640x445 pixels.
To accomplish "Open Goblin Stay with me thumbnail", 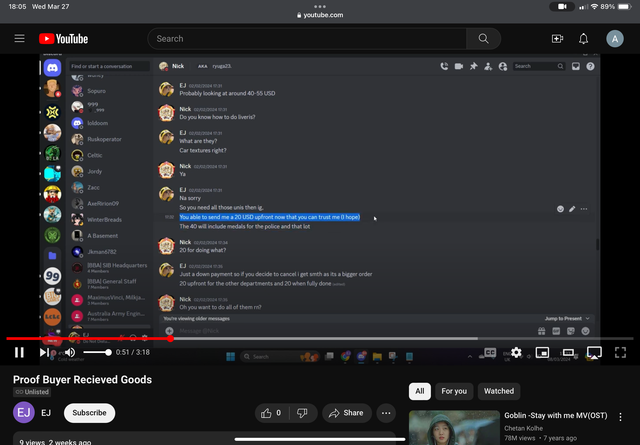I will point(454,427).
